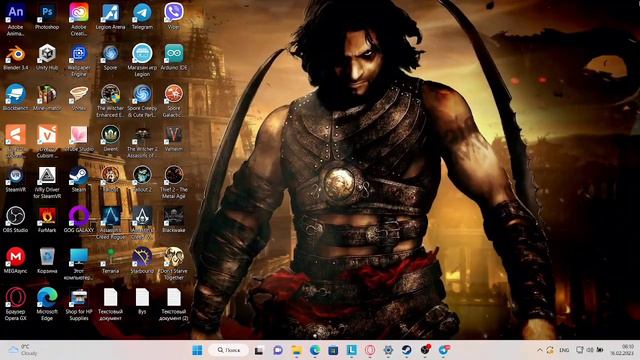
Task: Select the Recycle Bin (Корзина) icon
Action: click(x=47, y=260)
